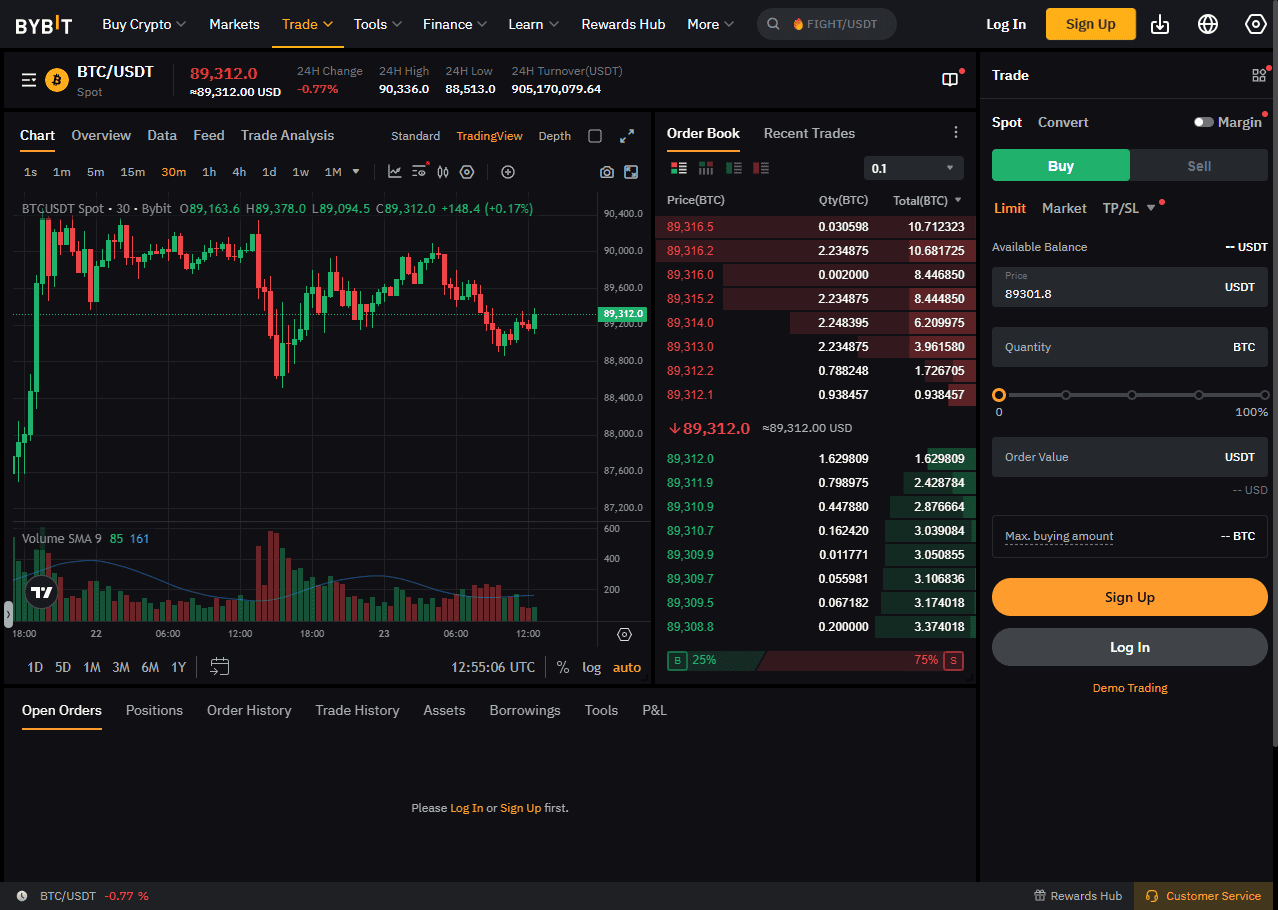Open the language selector globe icon
This screenshot has width=1278, height=910.
[x=1207, y=23]
